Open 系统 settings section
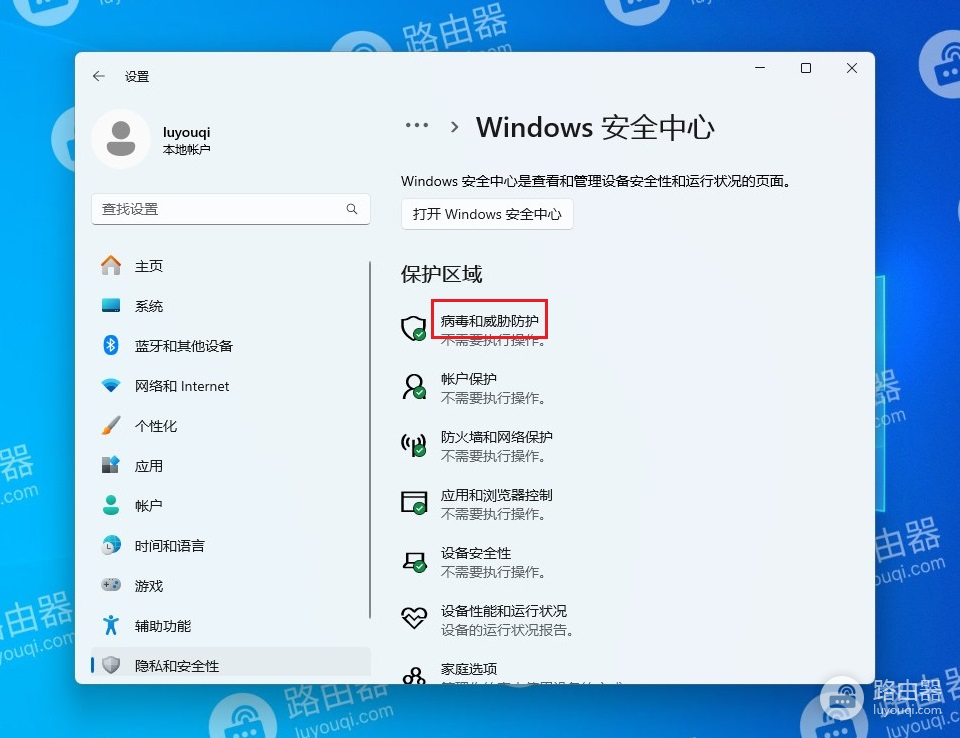960x738 pixels. (231, 305)
